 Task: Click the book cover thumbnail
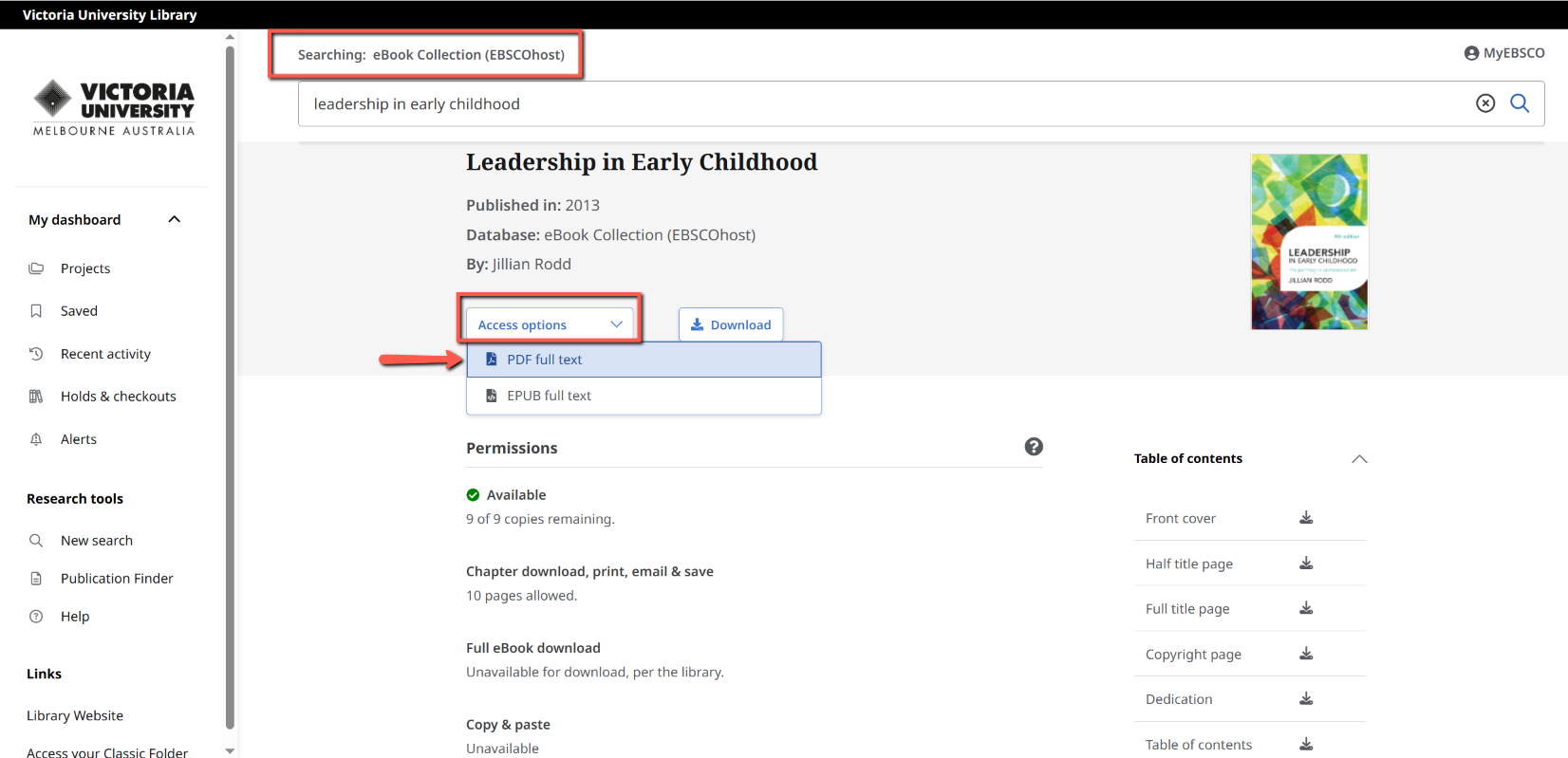point(1310,242)
